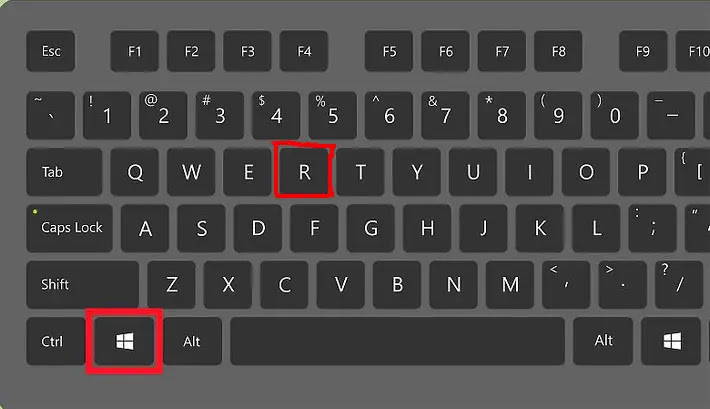Click the left Shift key
The width and height of the screenshot is (710, 409).
point(82,284)
